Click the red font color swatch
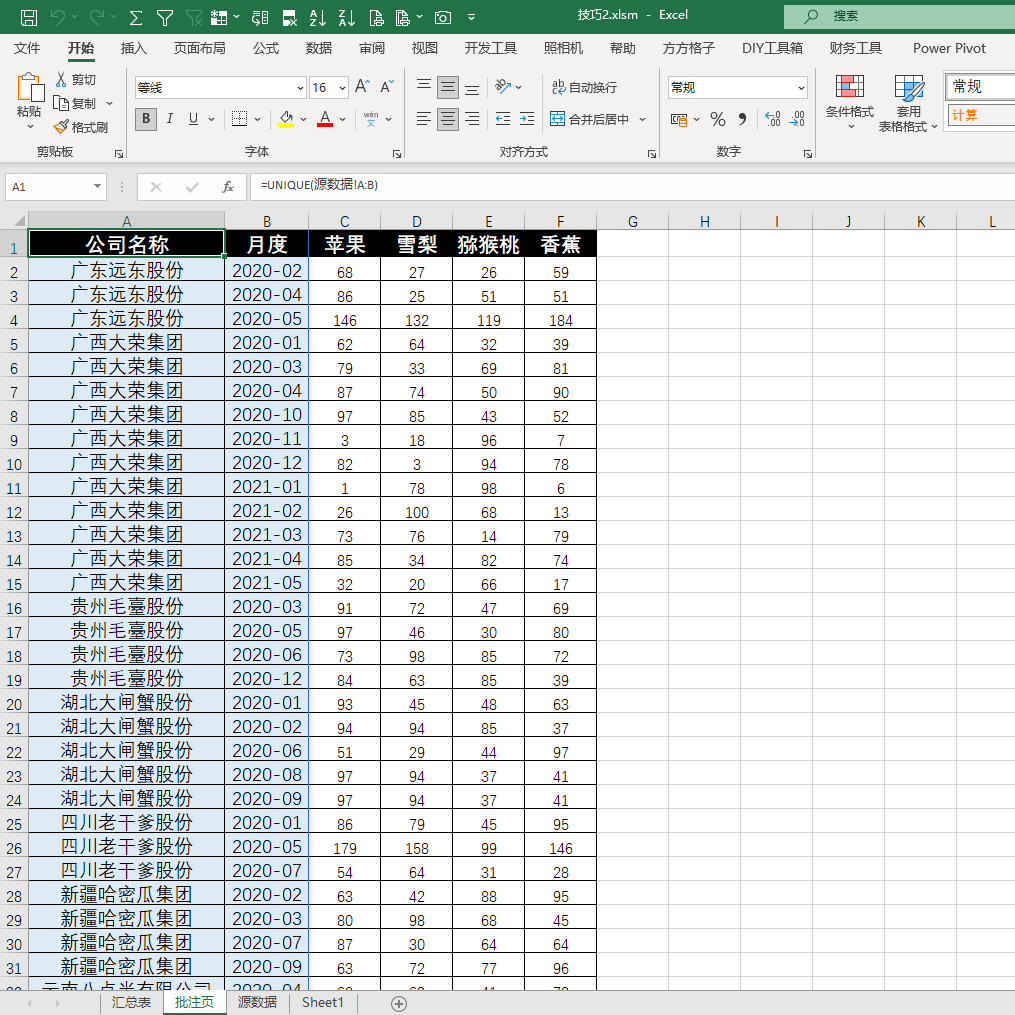 pyautogui.click(x=325, y=119)
